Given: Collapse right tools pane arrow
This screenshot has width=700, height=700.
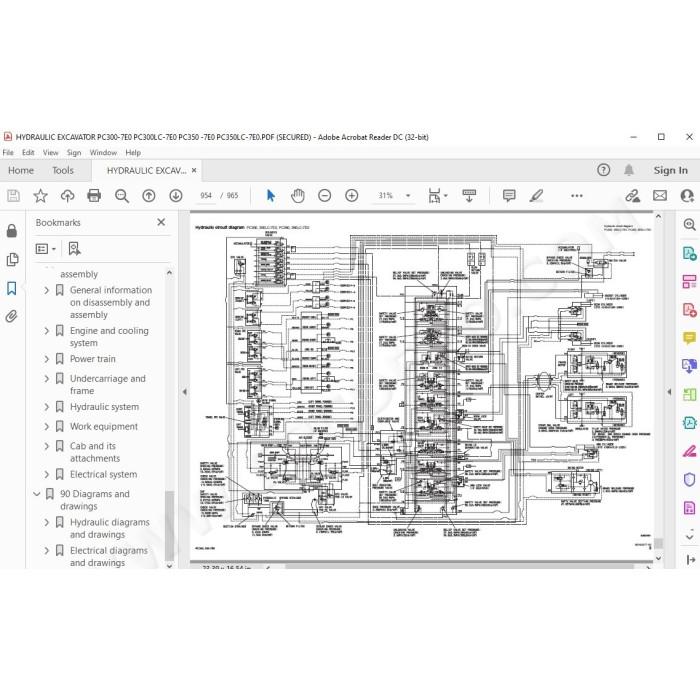Looking at the screenshot, I should coord(669,392).
